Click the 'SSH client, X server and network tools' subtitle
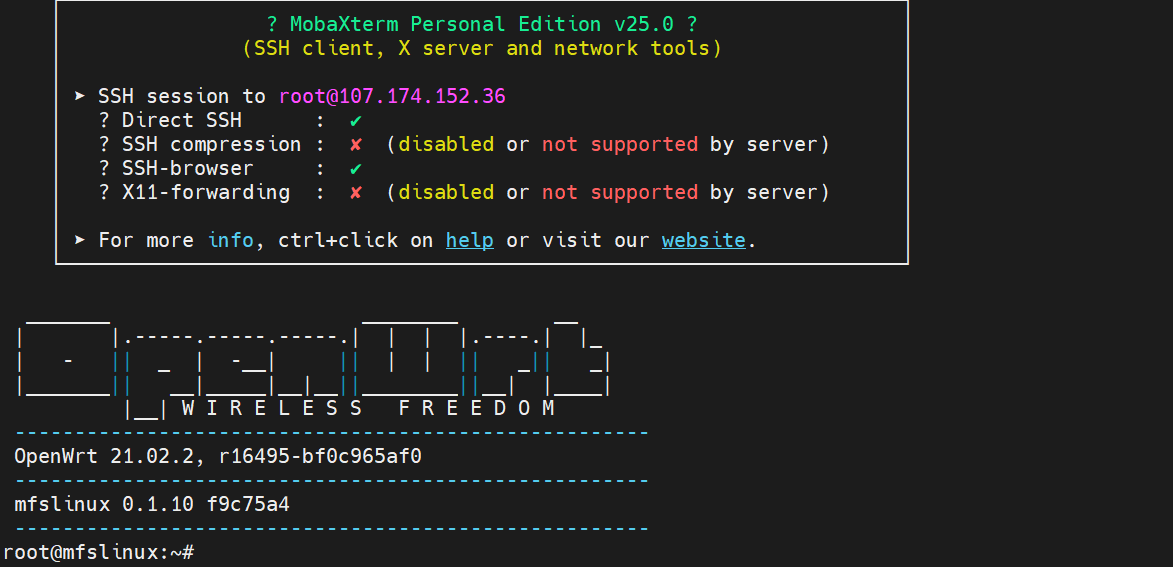This screenshot has height=567, width=1173. (x=482, y=48)
